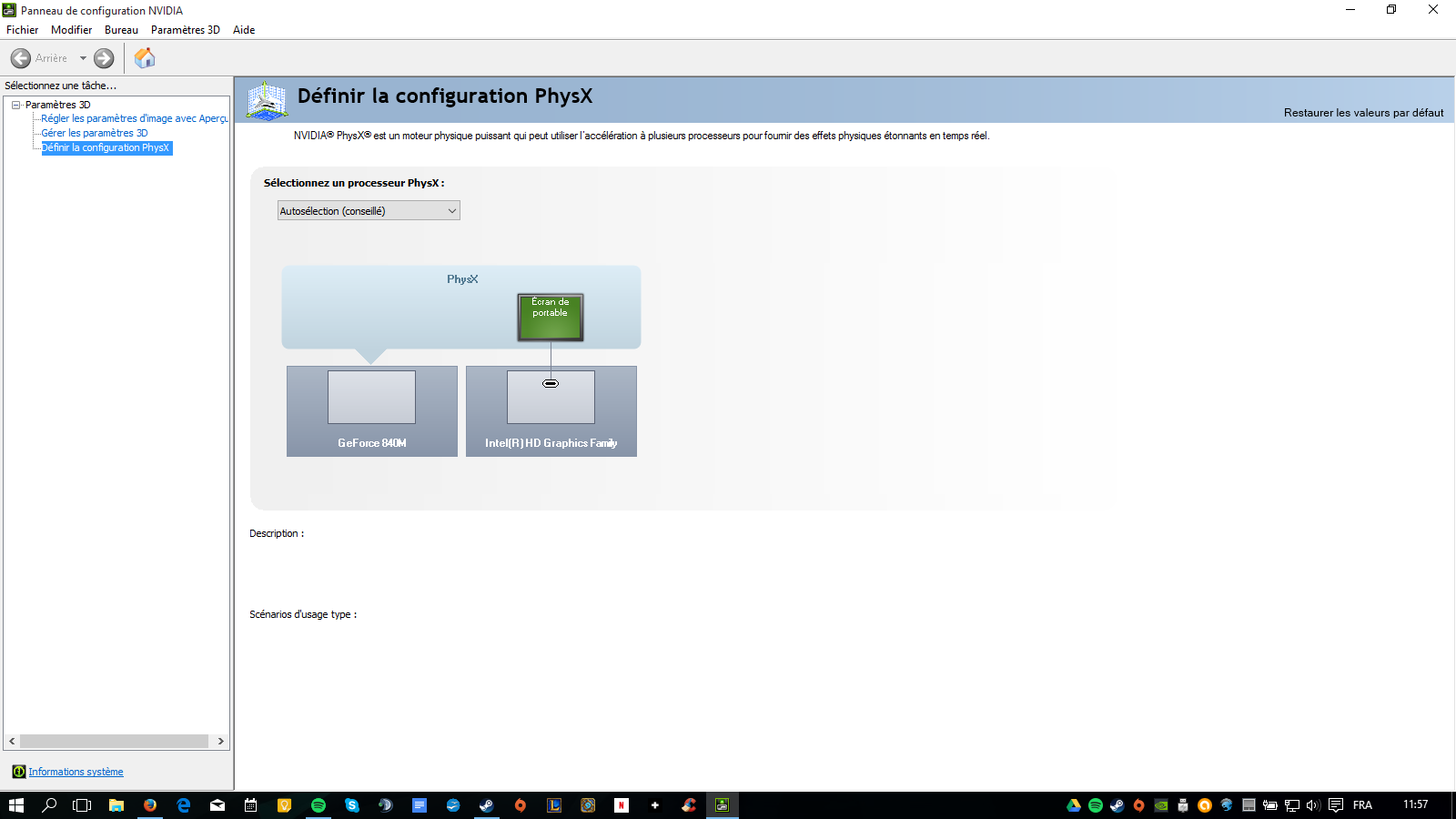Select Gérer les paramètres 3D
This screenshot has width=1456, height=819.
point(94,133)
